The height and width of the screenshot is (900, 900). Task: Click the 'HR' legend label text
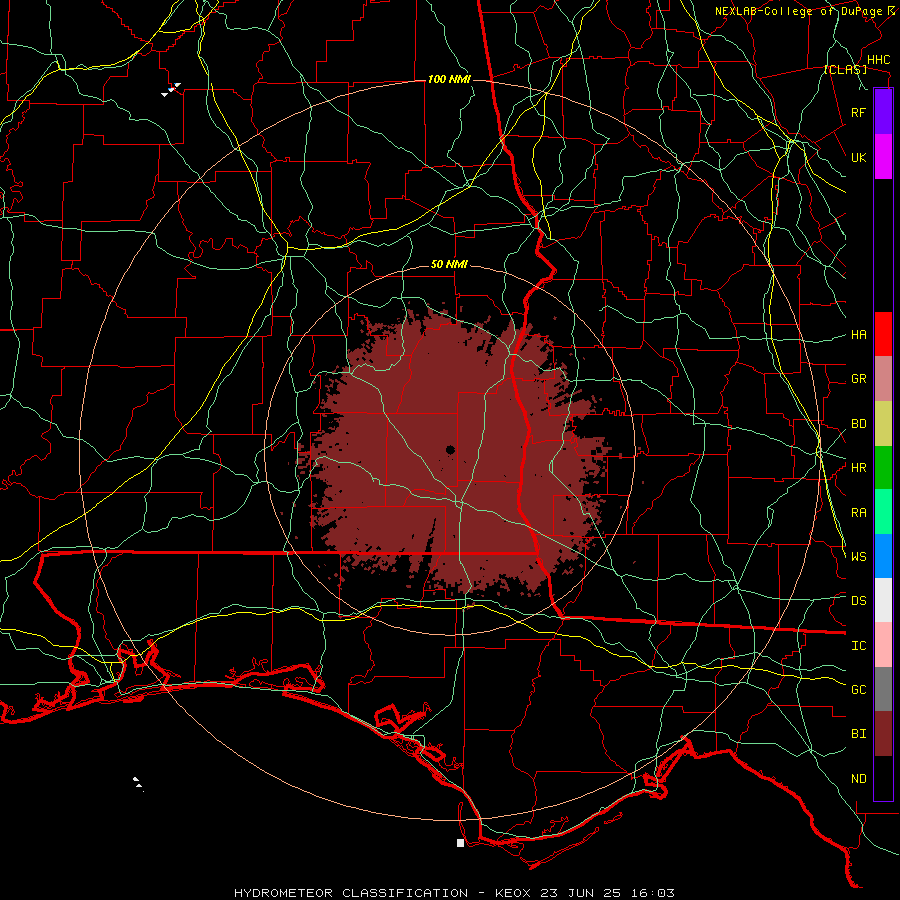point(858,468)
